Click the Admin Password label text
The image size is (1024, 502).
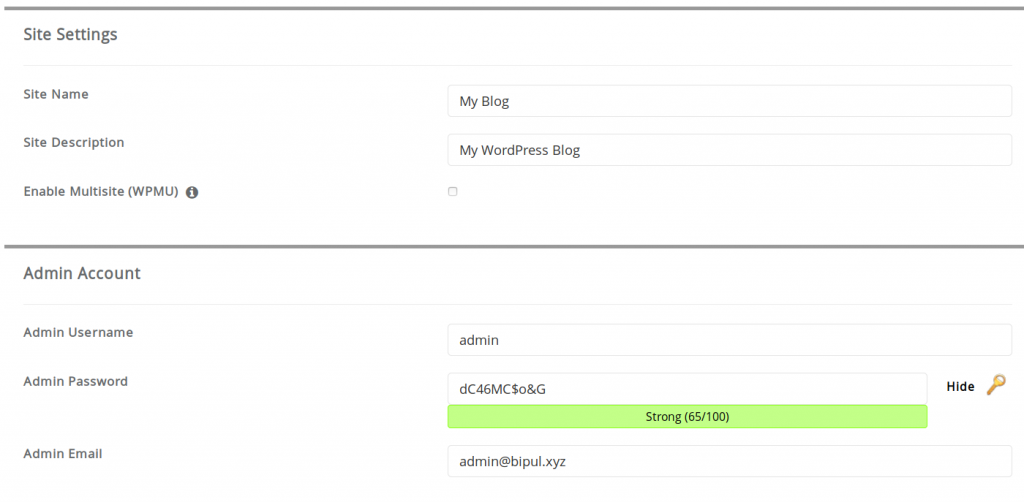point(76,381)
